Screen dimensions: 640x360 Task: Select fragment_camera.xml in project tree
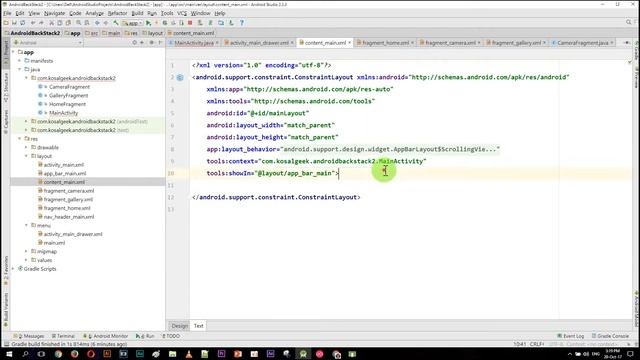pyautogui.click(x=69, y=191)
